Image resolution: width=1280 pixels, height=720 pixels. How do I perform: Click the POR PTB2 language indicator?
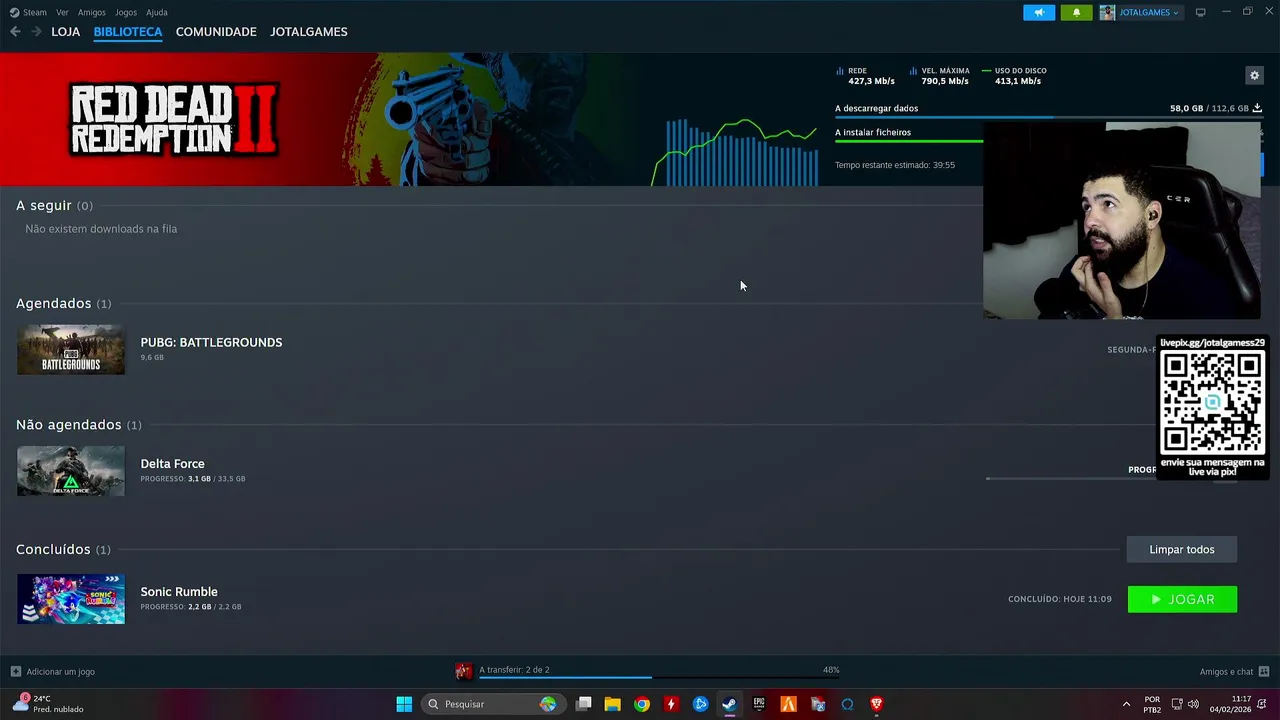pos(1152,704)
